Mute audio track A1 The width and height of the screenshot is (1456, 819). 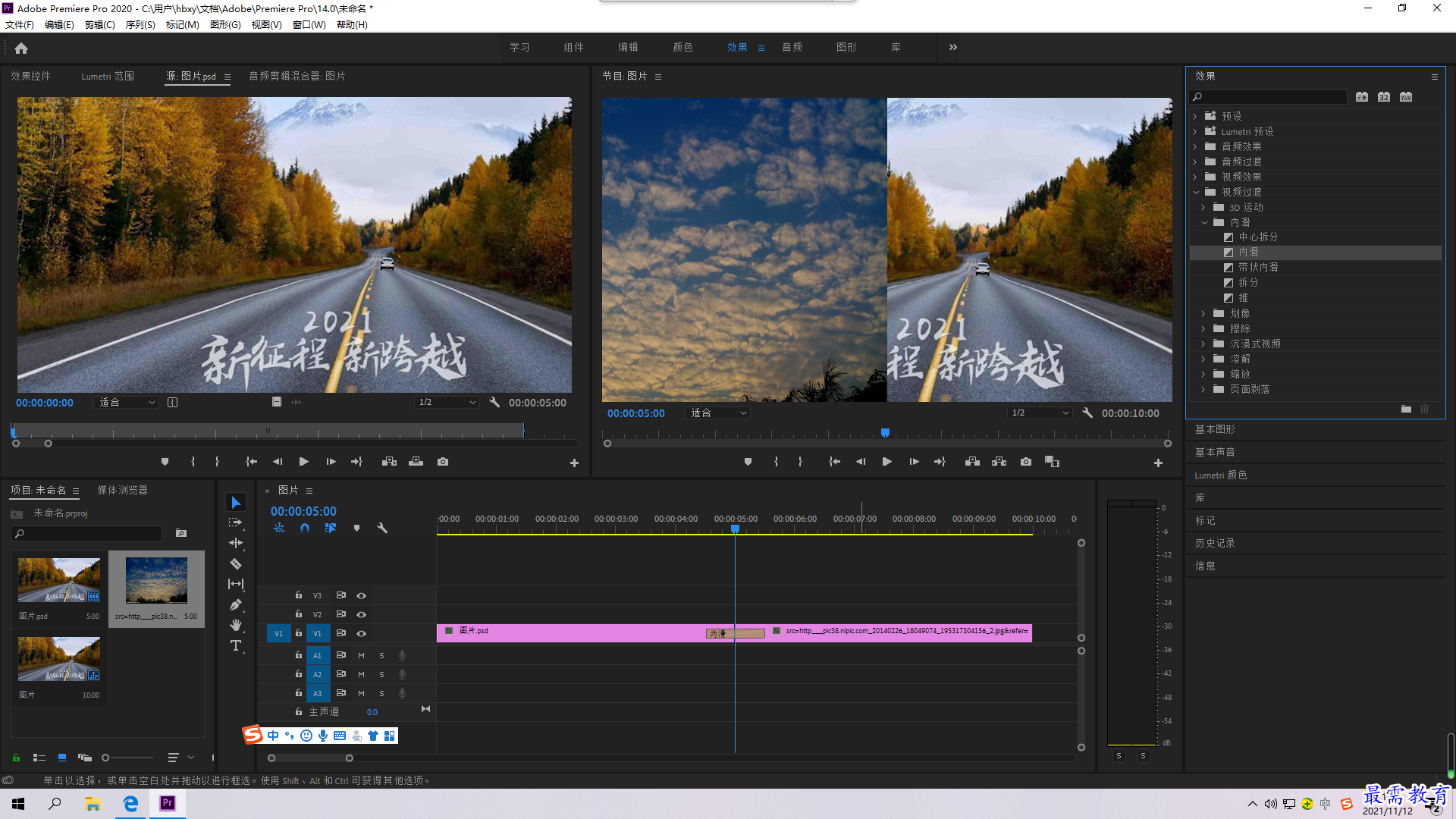[x=361, y=655]
